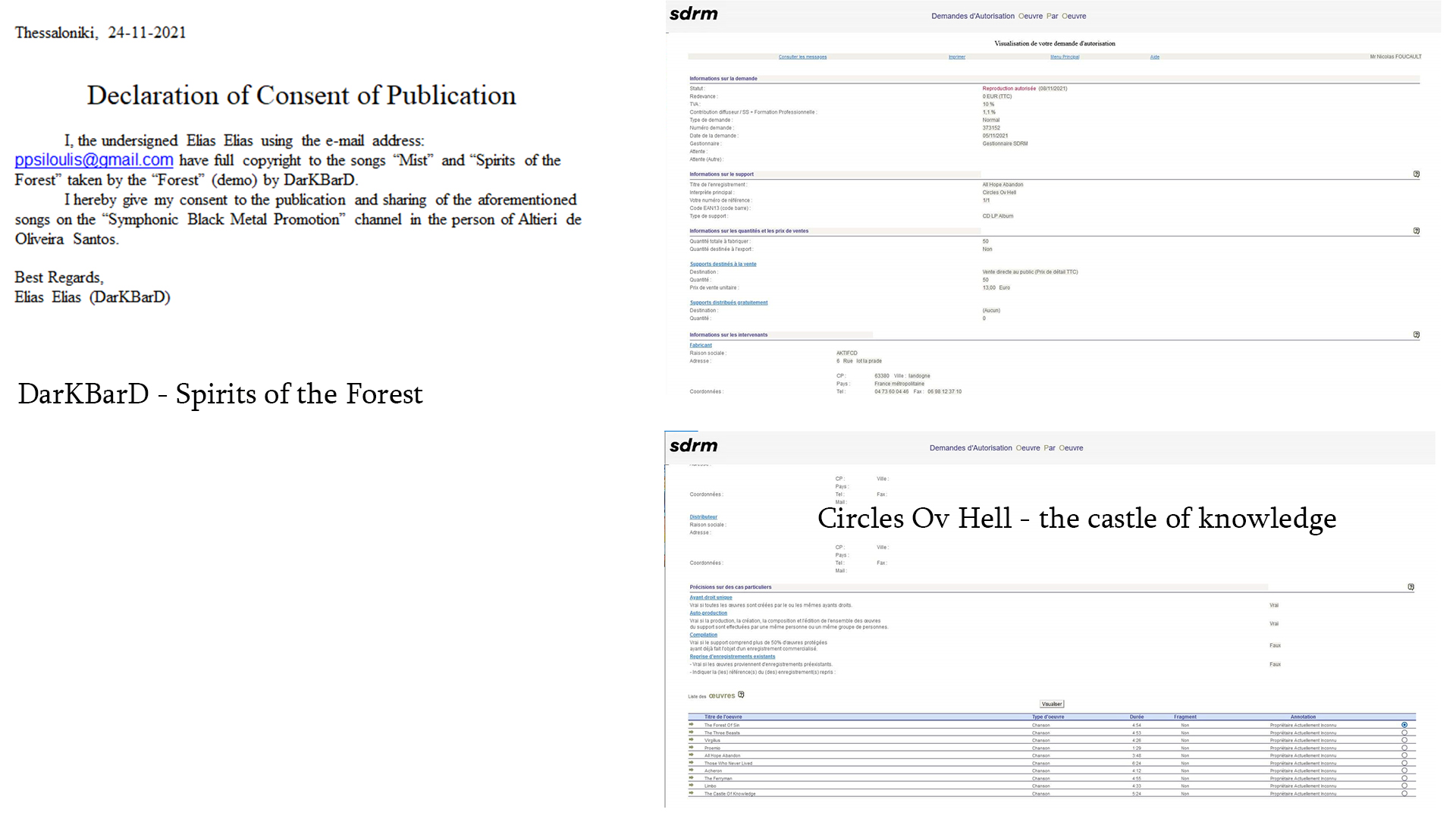Open Supports distribués gratuitement link

tap(728, 303)
